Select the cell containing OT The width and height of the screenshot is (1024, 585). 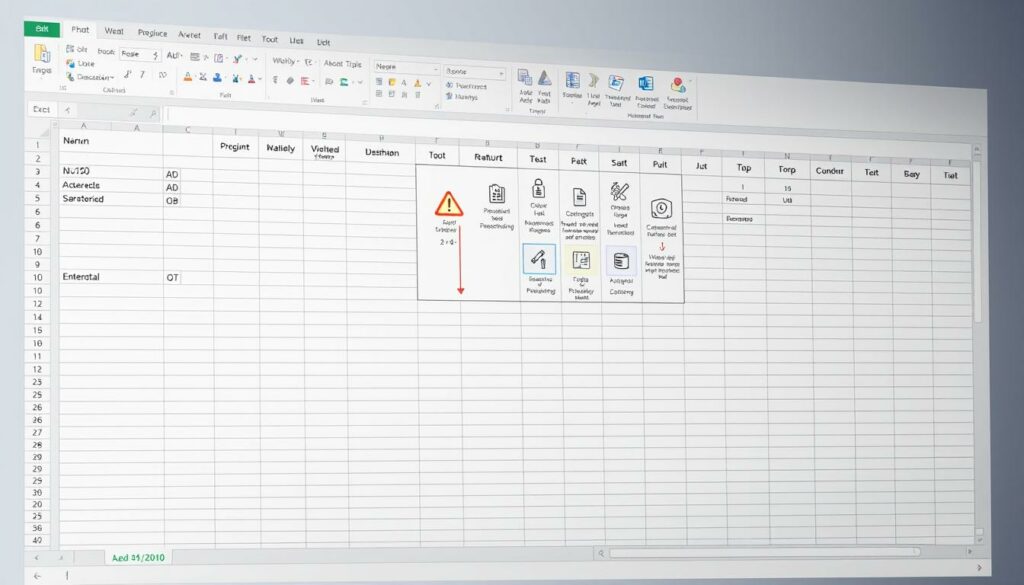click(x=188, y=277)
